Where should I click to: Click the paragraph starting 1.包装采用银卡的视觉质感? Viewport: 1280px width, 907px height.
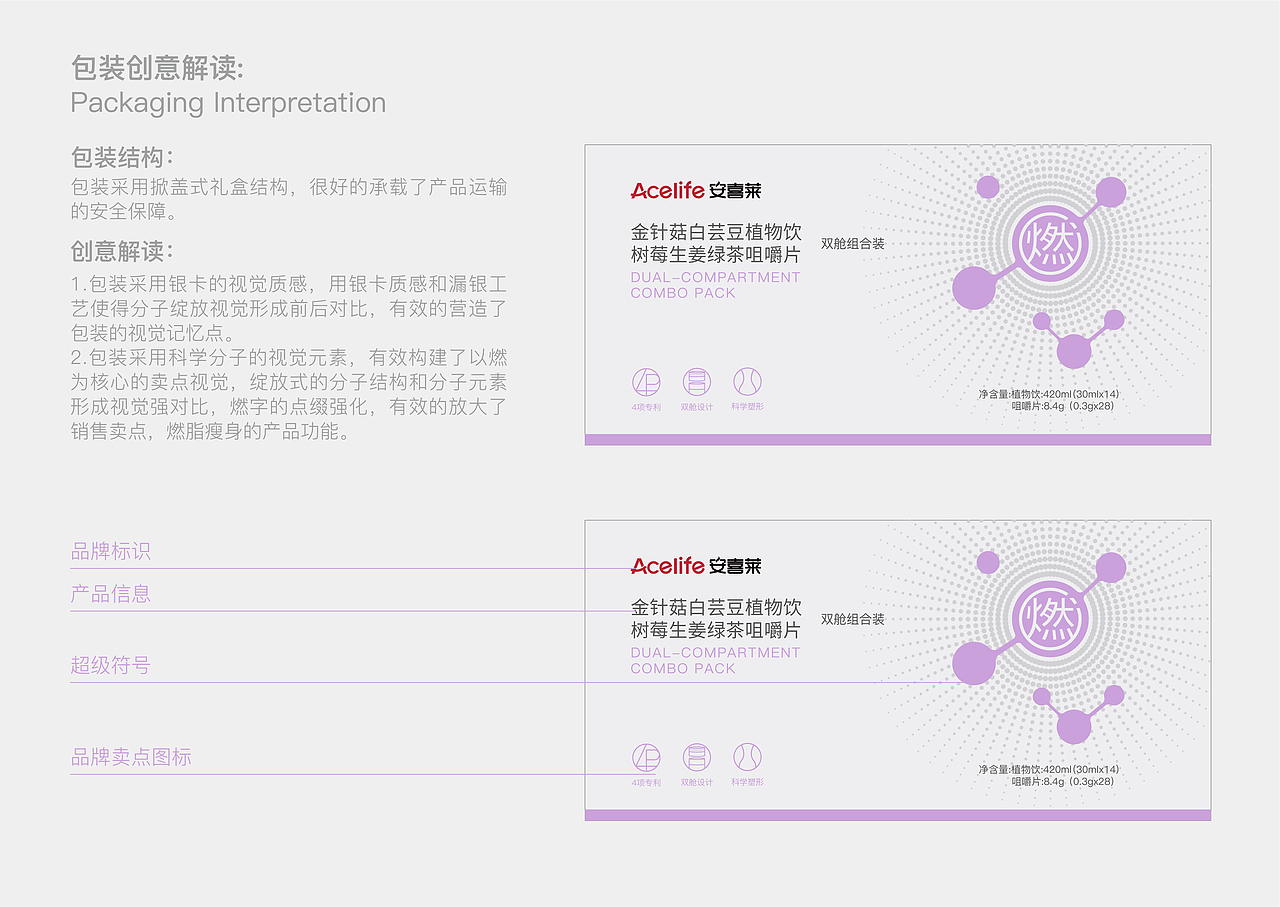click(289, 308)
